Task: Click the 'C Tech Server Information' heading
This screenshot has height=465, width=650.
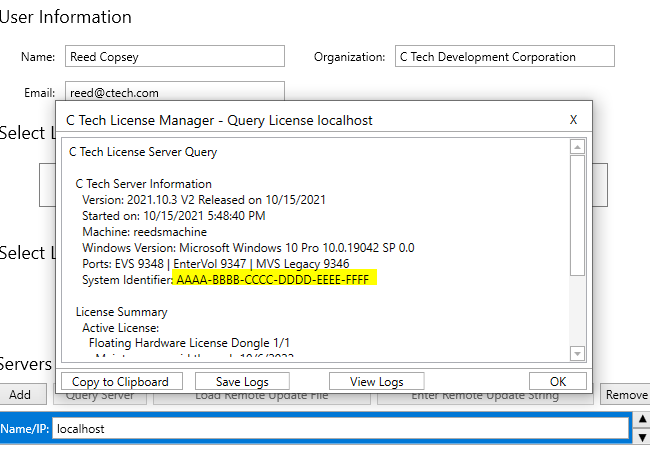Action: pyautogui.click(x=143, y=184)
